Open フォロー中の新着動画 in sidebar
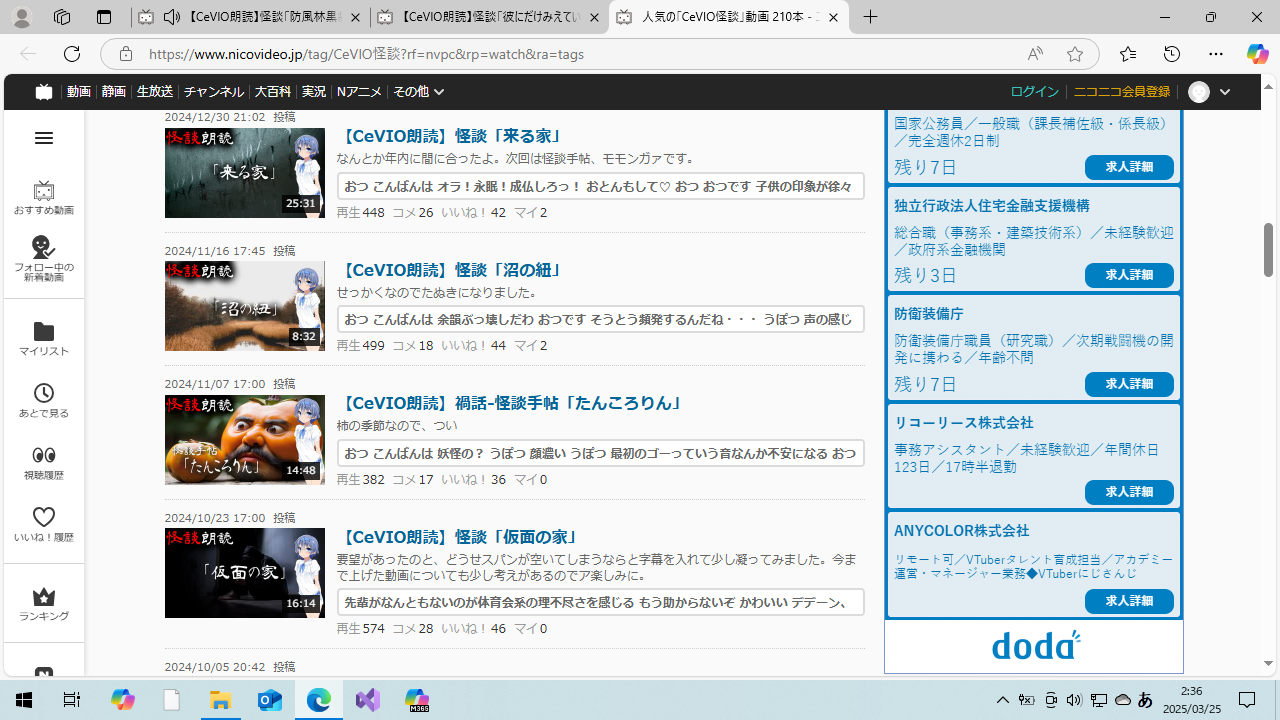1280x720 pixels. click(44, 258)
